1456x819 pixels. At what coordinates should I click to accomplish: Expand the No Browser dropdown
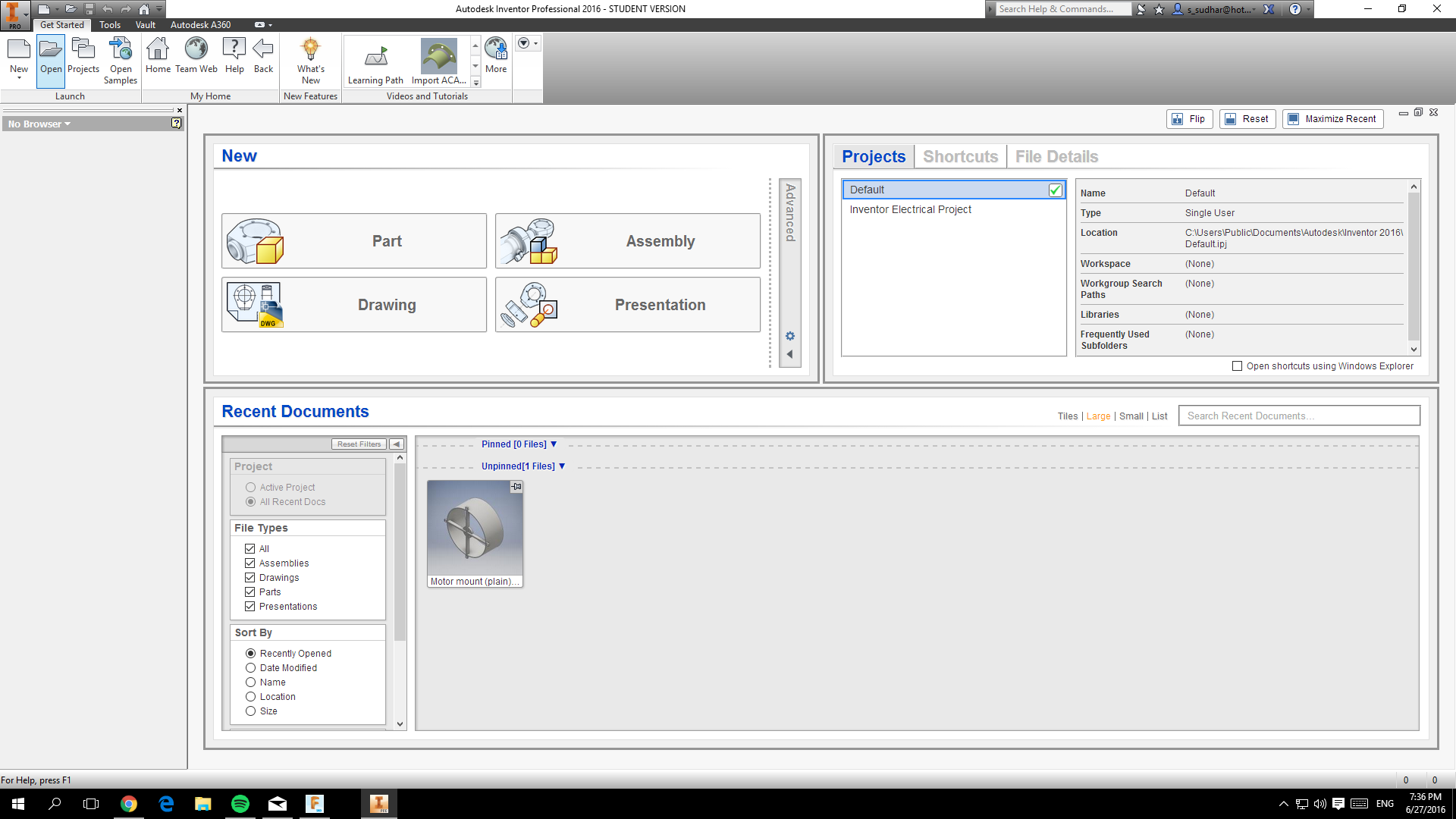pyautogui.click(x=39, y=124)
